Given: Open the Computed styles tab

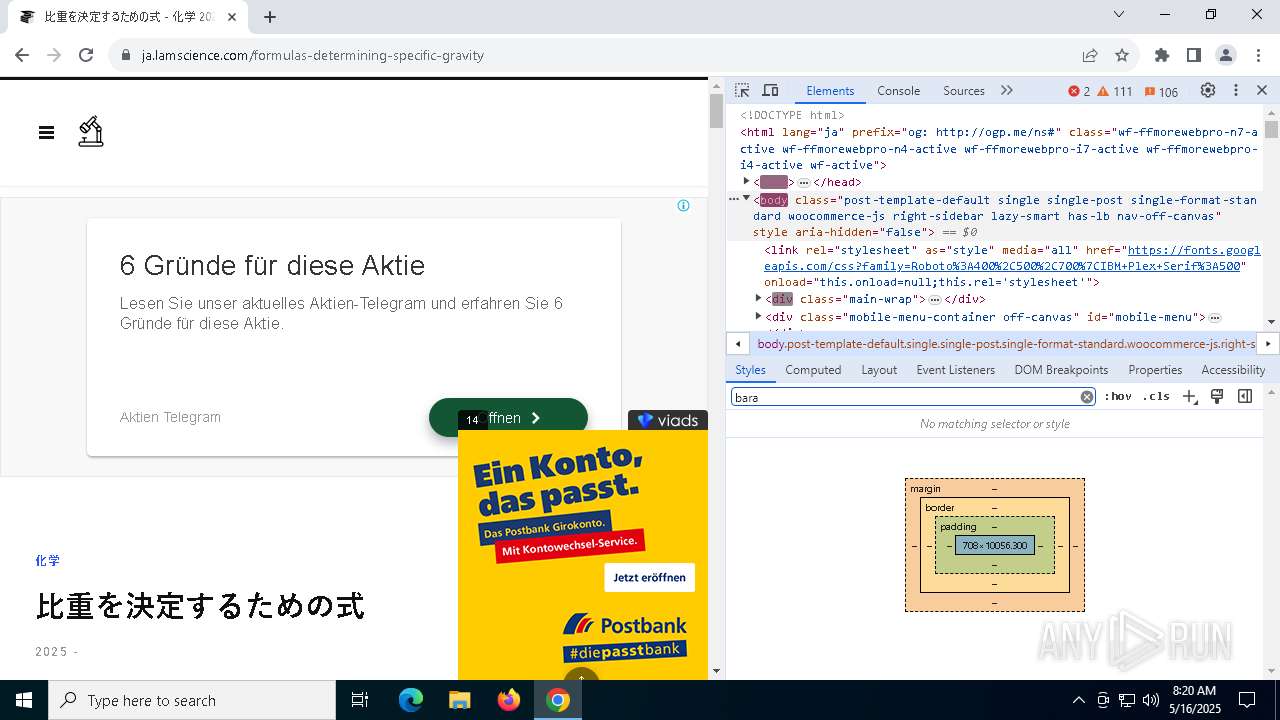Looking at the screenshot, I should [813, 369].
